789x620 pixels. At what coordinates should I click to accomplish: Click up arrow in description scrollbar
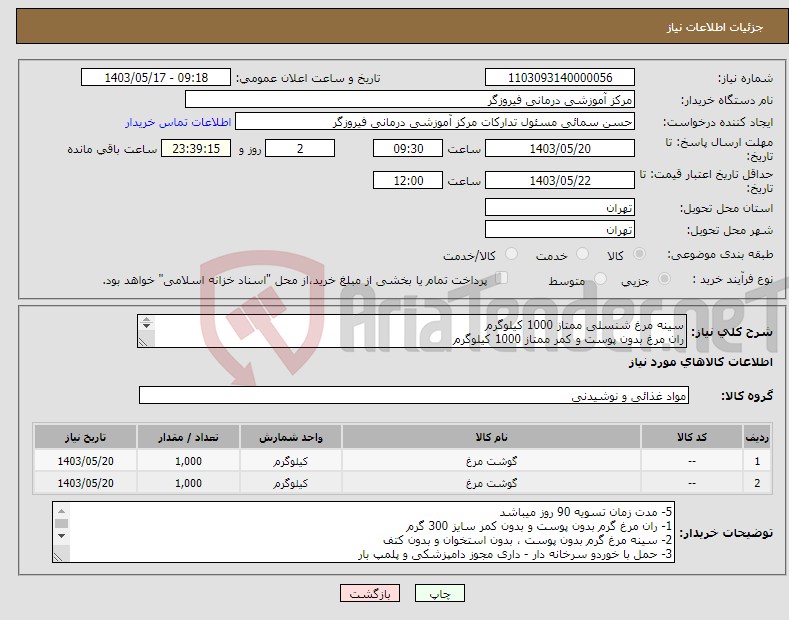tap(146, 319)
